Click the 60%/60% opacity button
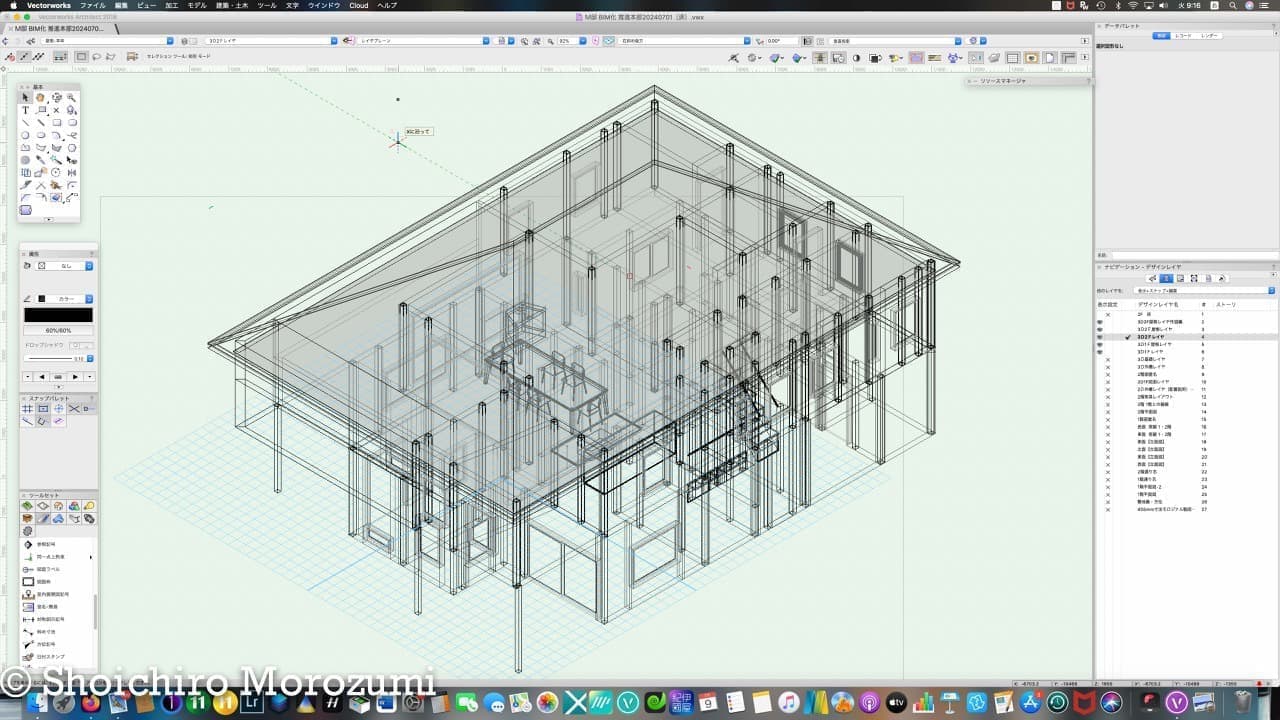 [x=58, y=330]
